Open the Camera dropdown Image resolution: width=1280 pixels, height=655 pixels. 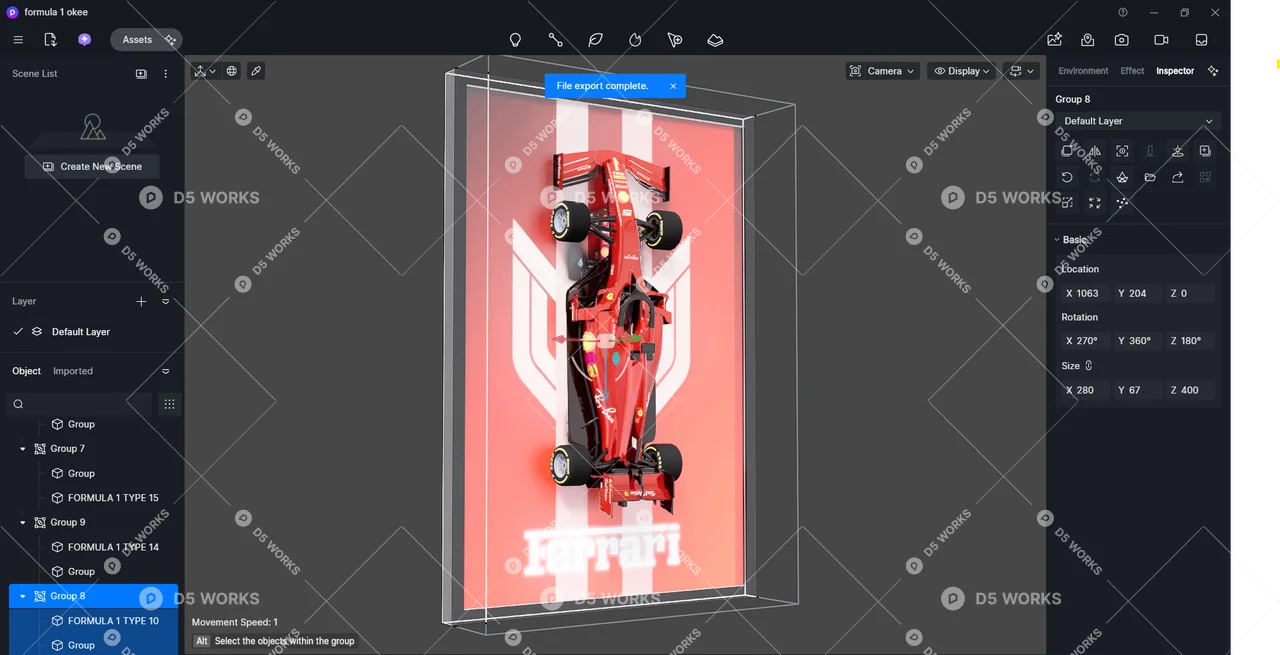(881, 71)
